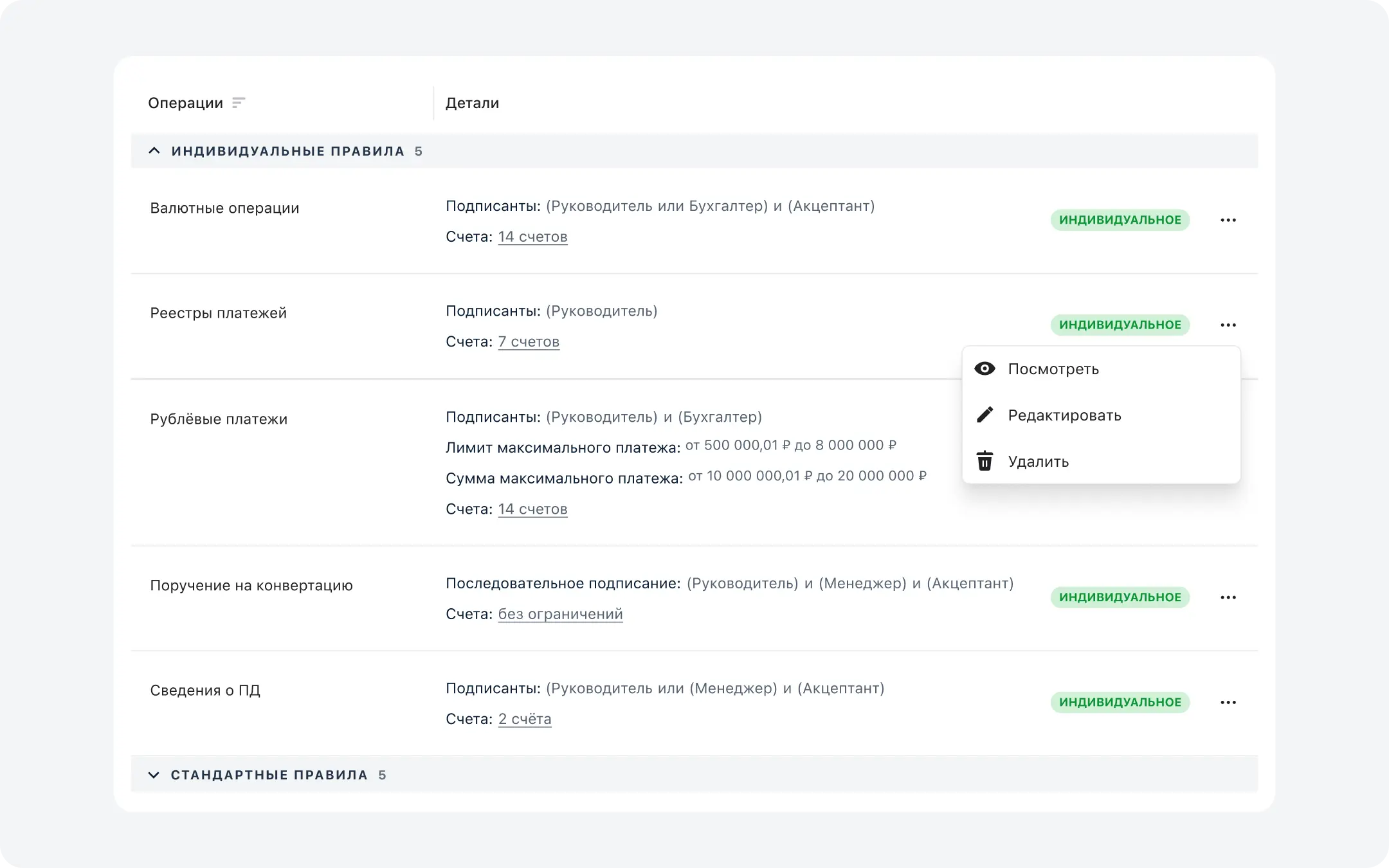Select Посмотреть from context menu
The width and height of the screenshot is (1389, 868).
(1053, 369)
